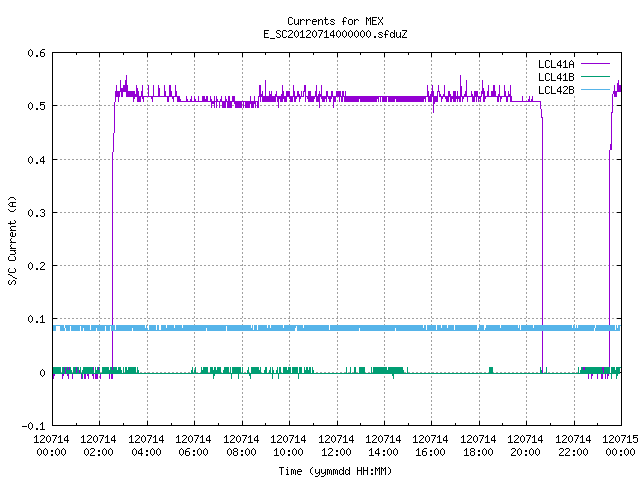The image size is (640, 480).
Task: Click the y-axis tick value -0.1
Action: 33,426
